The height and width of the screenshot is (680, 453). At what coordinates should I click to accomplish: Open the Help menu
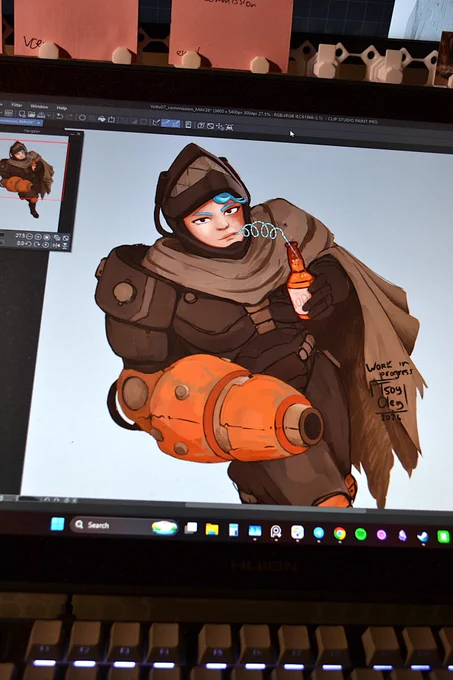point(62,108)
